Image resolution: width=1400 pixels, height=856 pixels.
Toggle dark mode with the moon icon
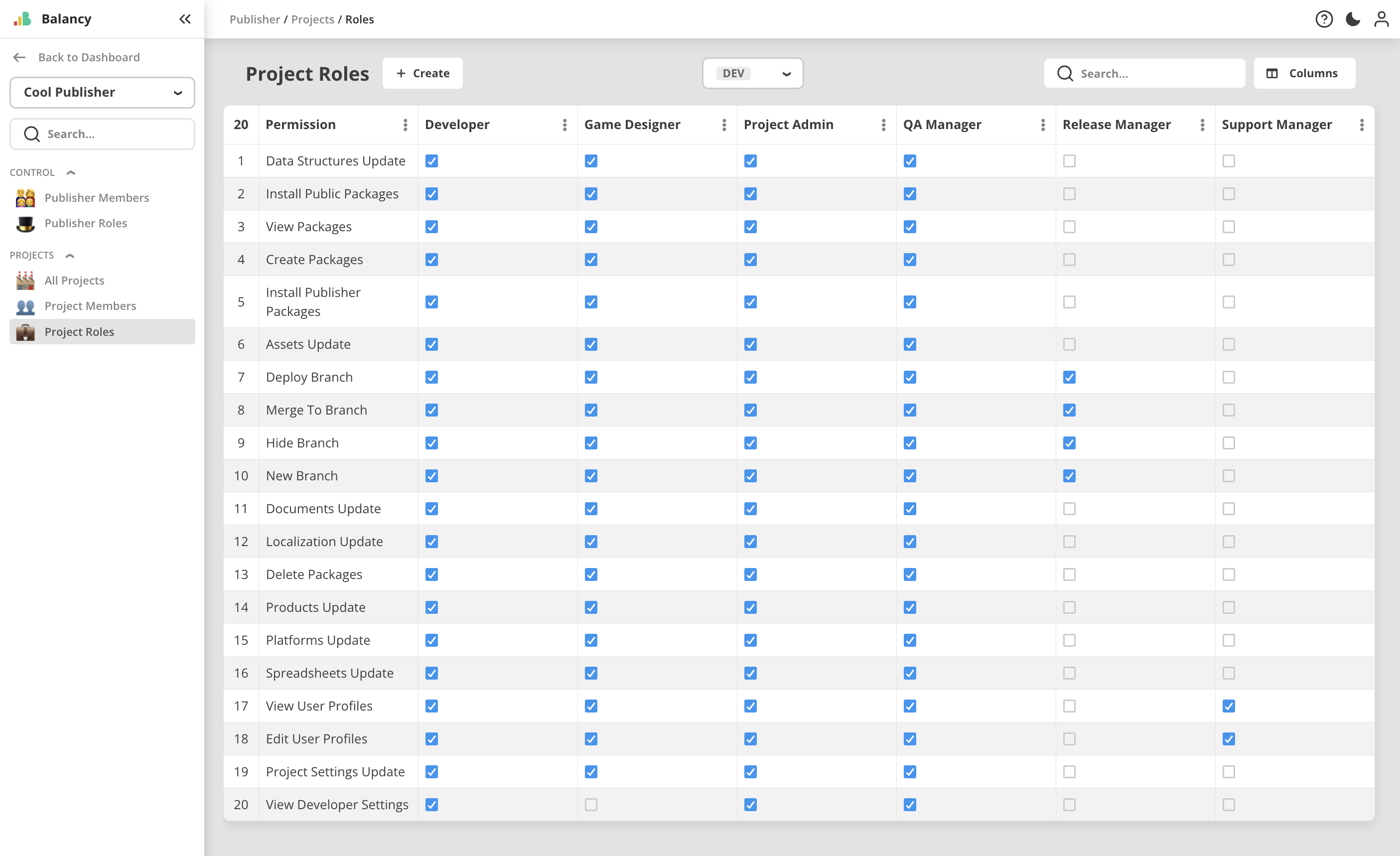point(1352,19)
